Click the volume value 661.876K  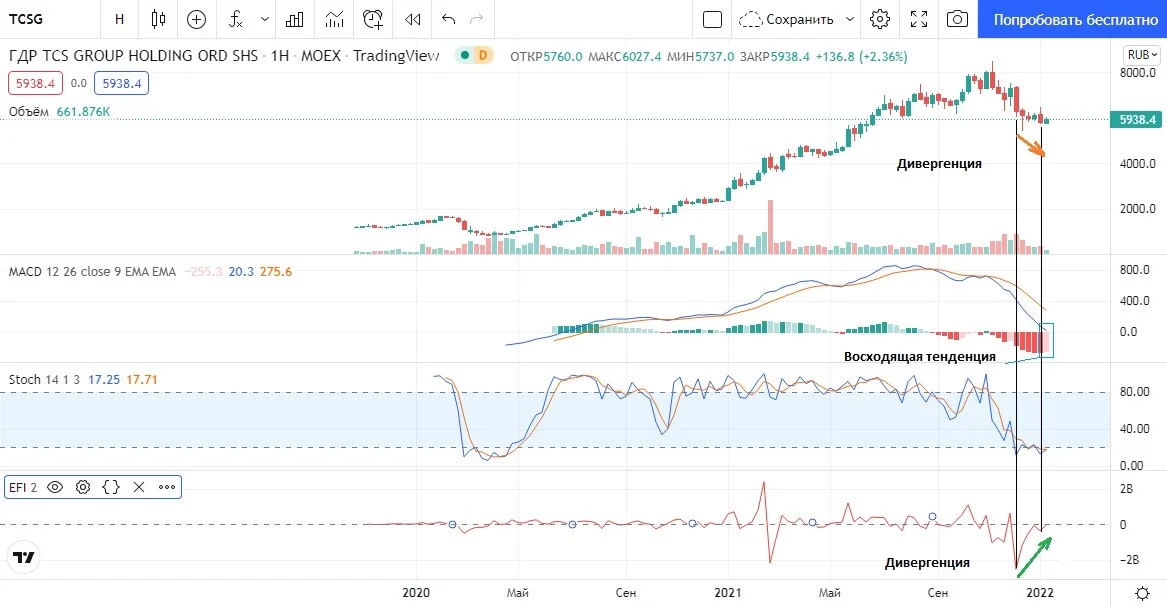click(x=83, y=112)
